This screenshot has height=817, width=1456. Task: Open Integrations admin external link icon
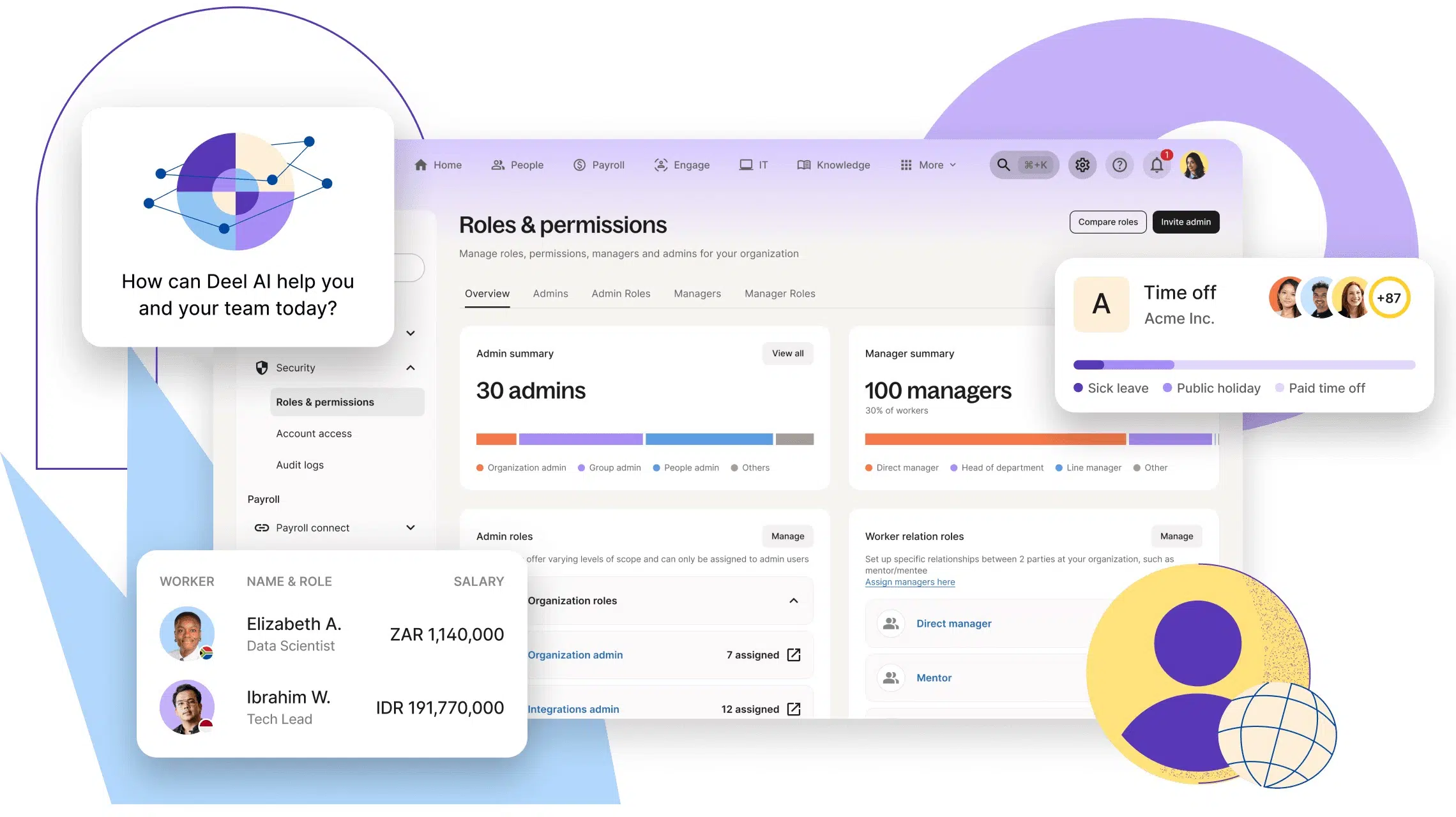click(x=794, y=709)
